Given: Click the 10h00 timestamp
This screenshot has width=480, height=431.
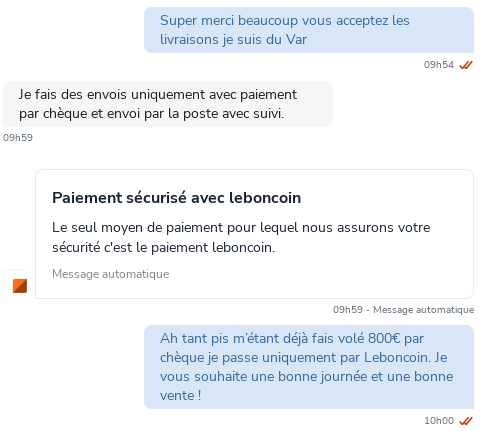Looking at the screenshot, I should 439,421.
